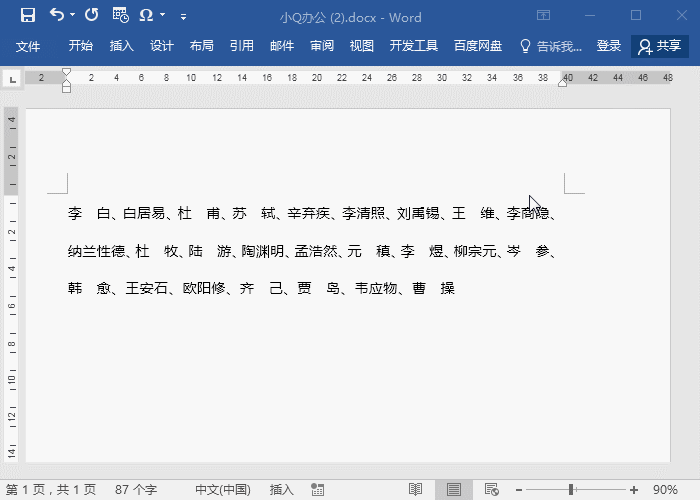Click the name 柳宗元 in the document
Screen dimensions: 700x500
pyautogui.click(x=475, y=251)
